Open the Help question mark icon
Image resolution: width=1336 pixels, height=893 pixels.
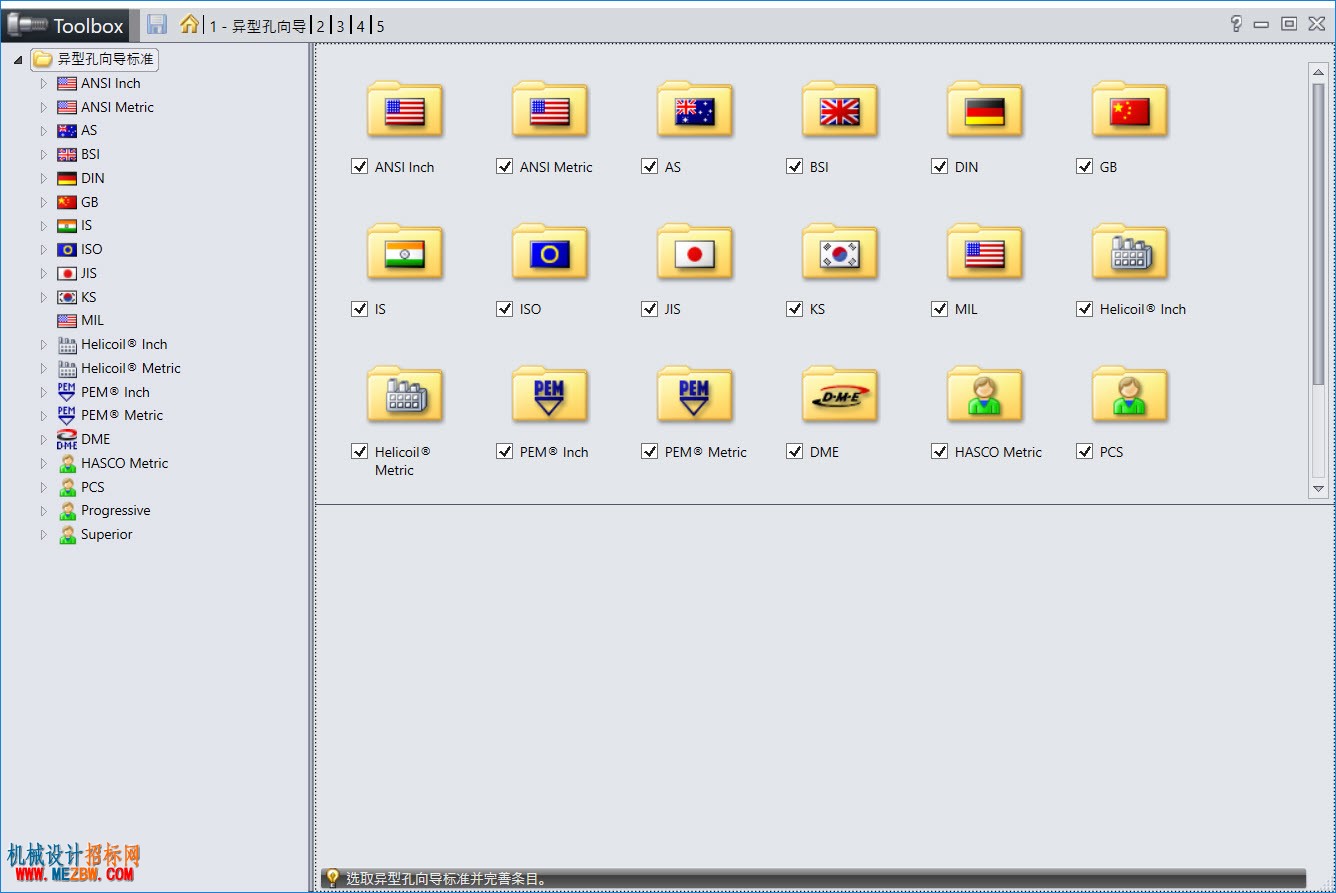pos(1236,24)
